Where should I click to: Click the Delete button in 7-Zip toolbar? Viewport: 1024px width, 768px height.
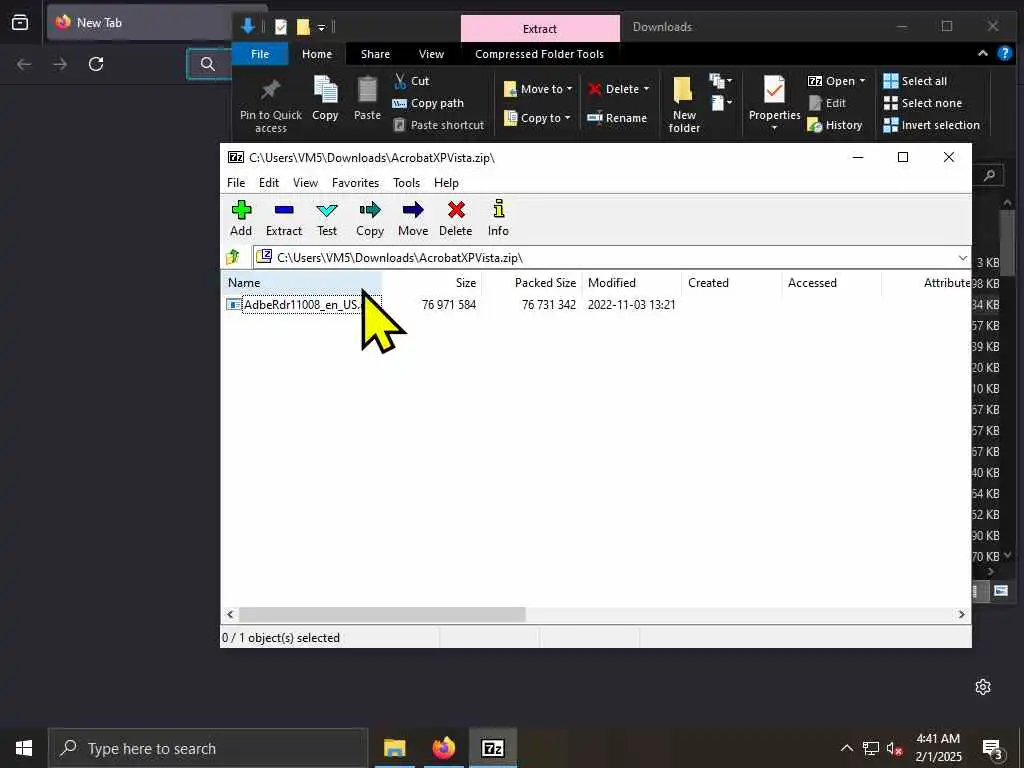click(x=456, y=218)
